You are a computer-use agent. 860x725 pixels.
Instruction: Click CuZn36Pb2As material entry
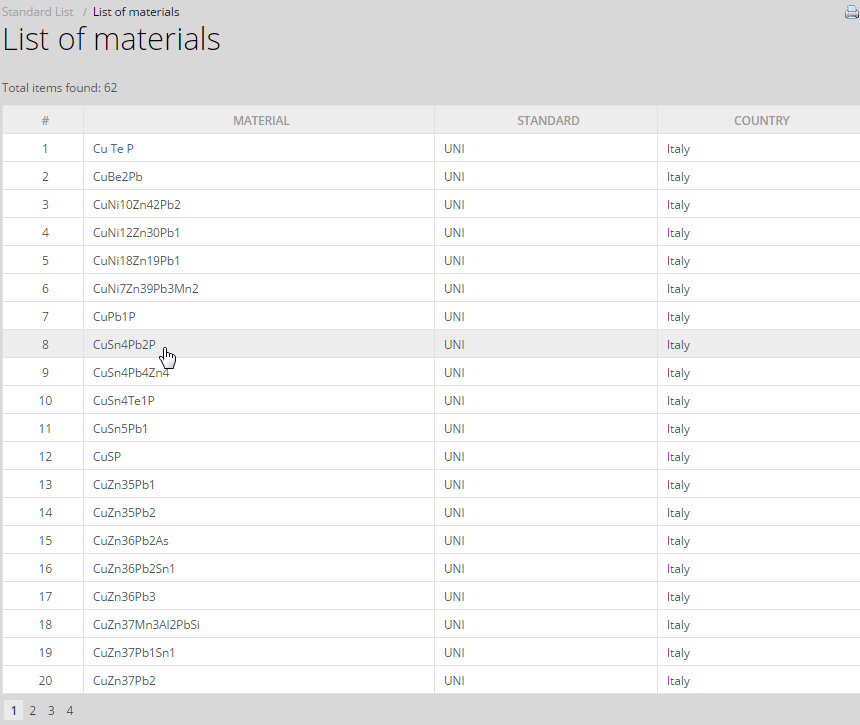click(130, 541)
